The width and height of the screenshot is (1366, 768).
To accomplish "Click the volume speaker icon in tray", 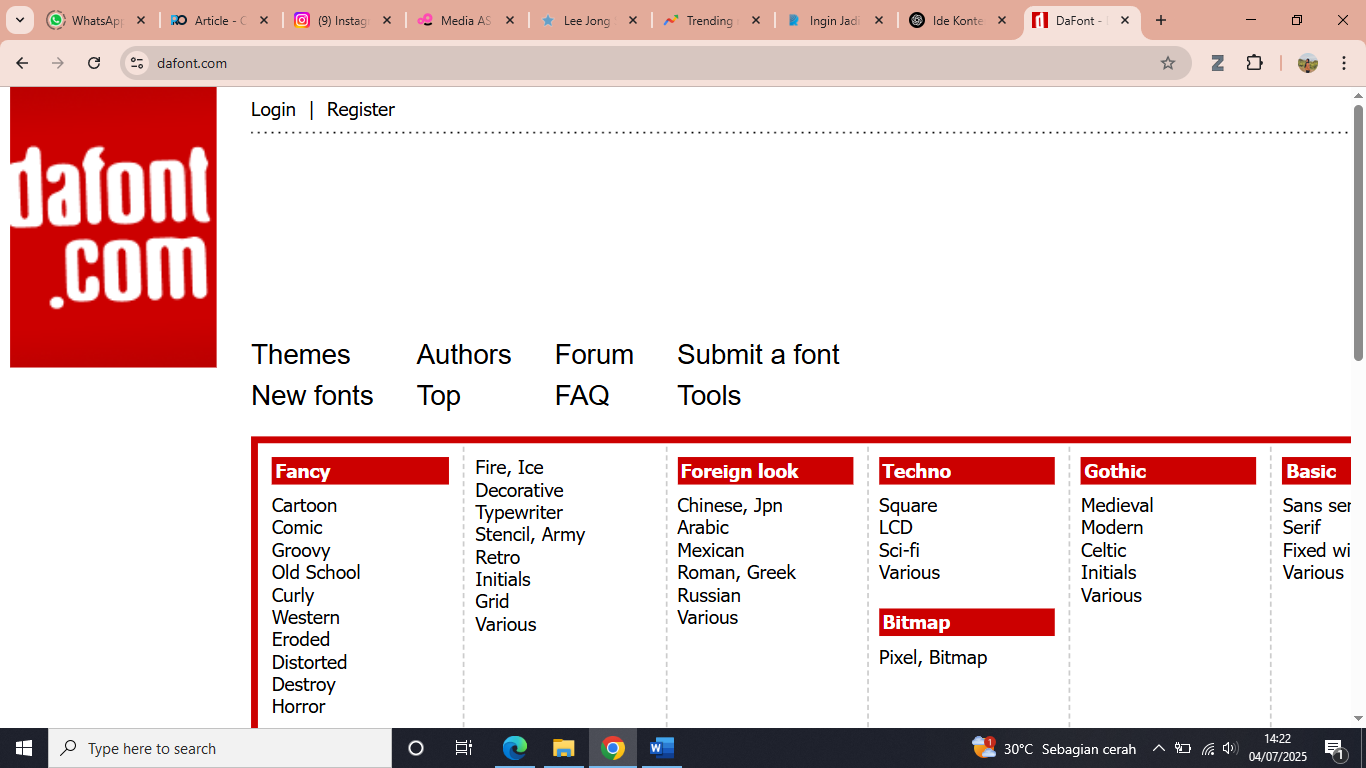I will click(1230, 748).
